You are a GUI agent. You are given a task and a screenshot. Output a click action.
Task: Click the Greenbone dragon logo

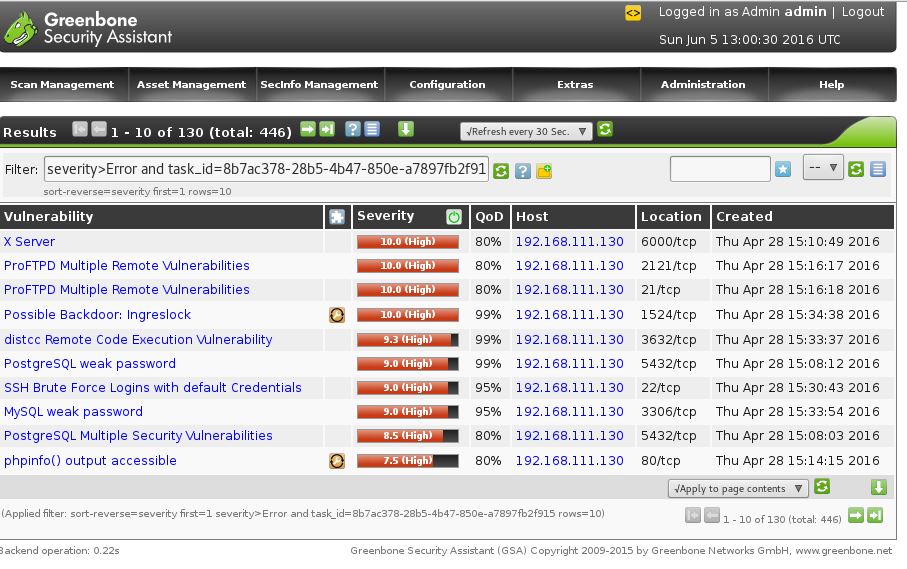pyautogui.click(x=20, y=29)
